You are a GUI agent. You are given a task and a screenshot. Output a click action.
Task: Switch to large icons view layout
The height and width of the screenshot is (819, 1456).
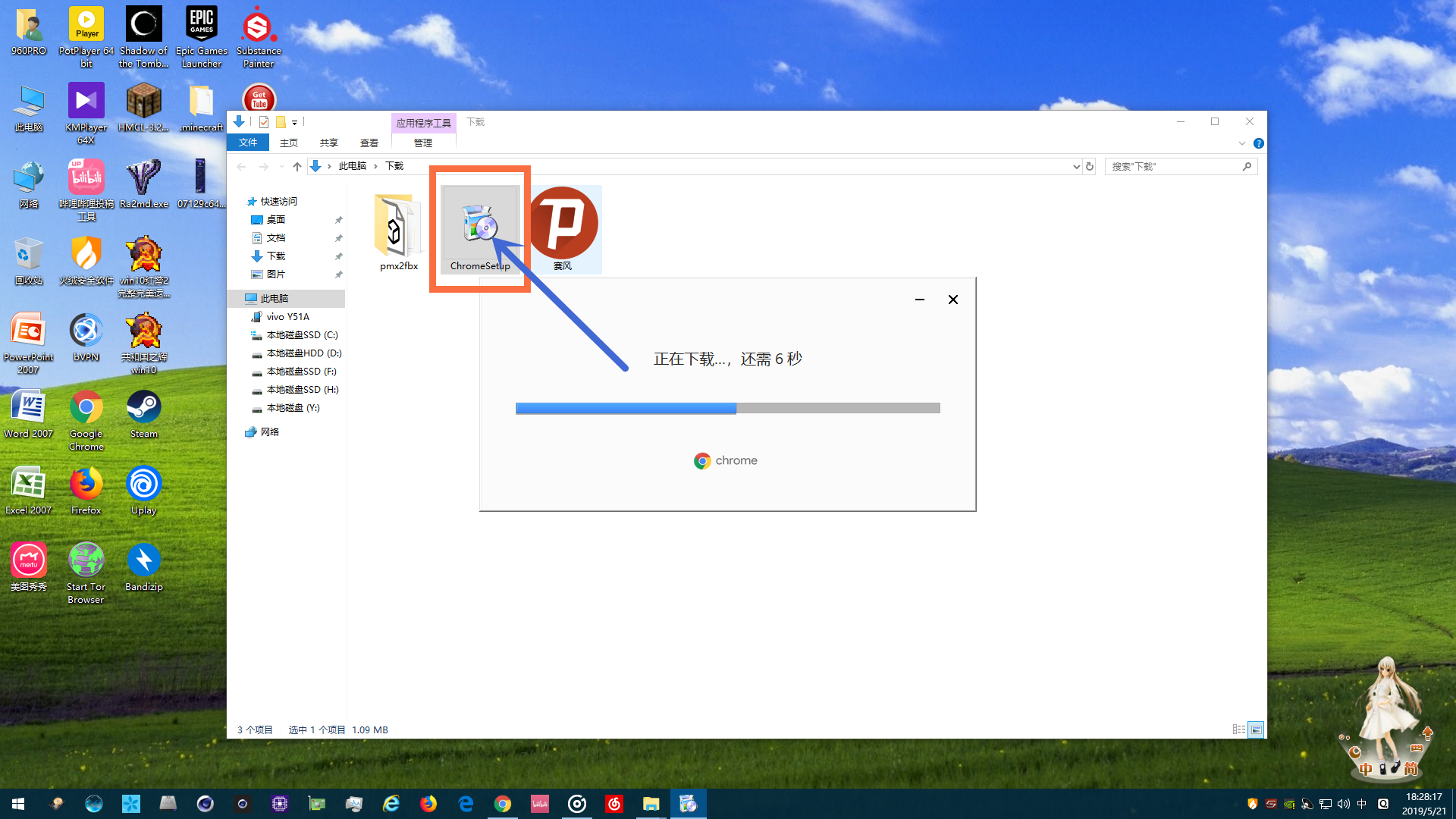tap(1257, 730)
